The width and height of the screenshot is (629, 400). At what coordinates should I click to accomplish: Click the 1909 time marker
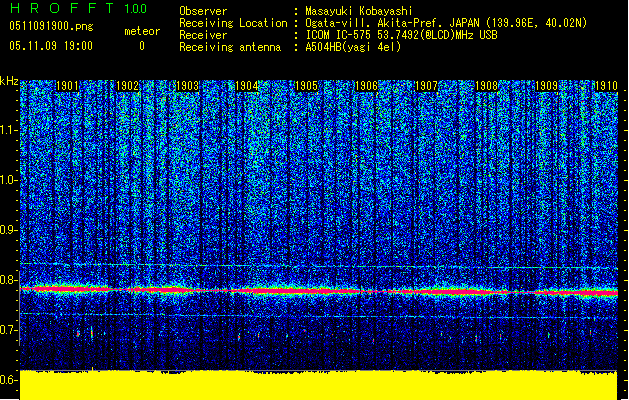coord(546,86)
